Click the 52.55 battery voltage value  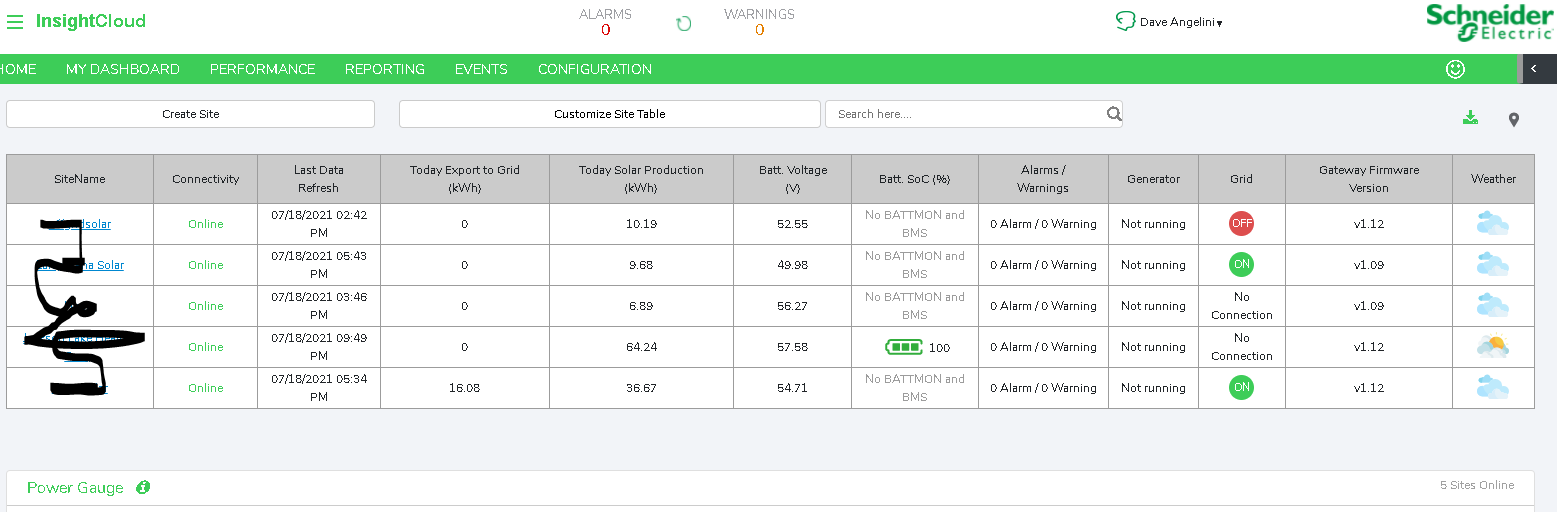tap(793, 224)
